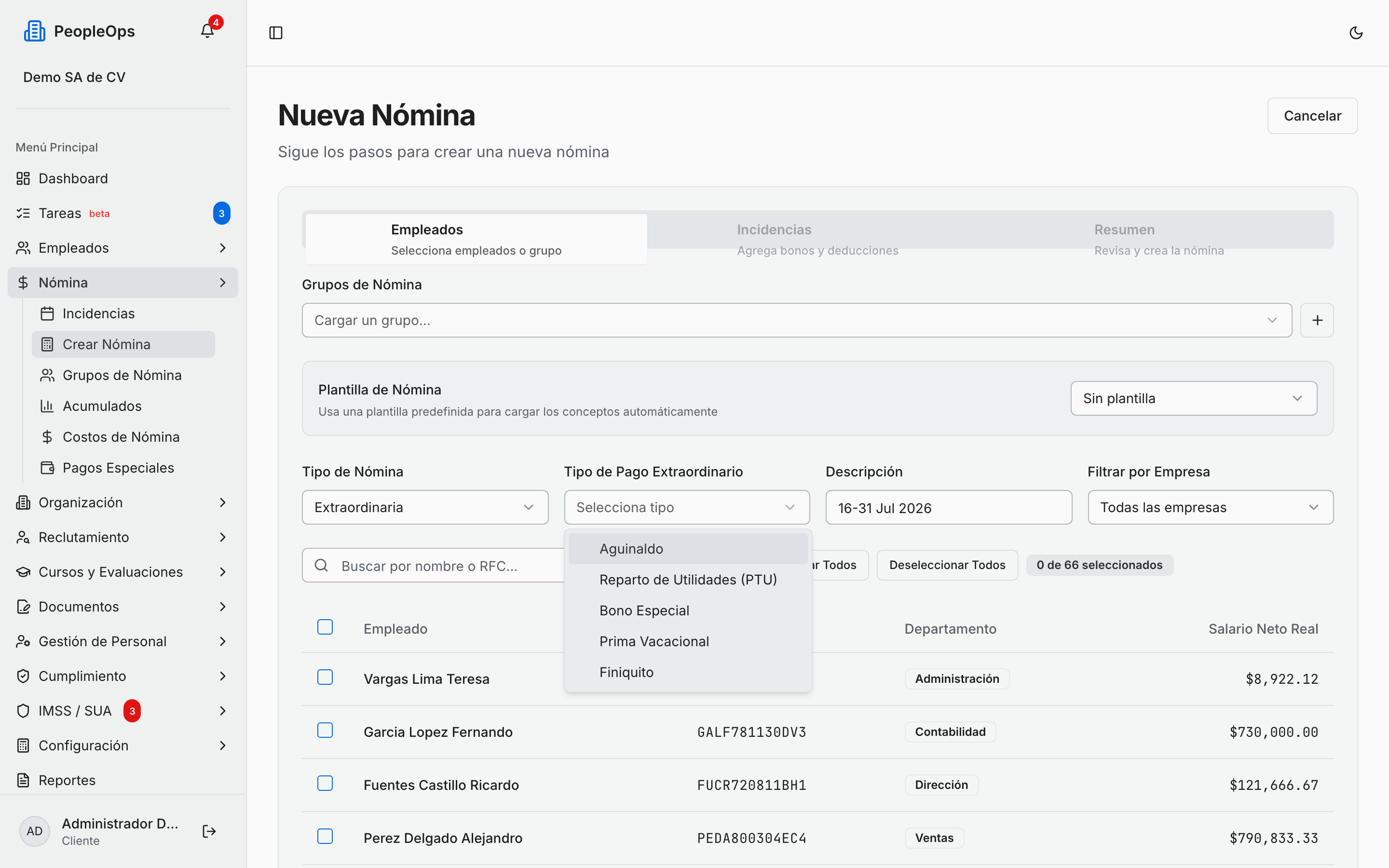The width and height of the screenshot is (1389, 868).
Task: Click the logout icon beside Administrador
Action: pos(209,831)
